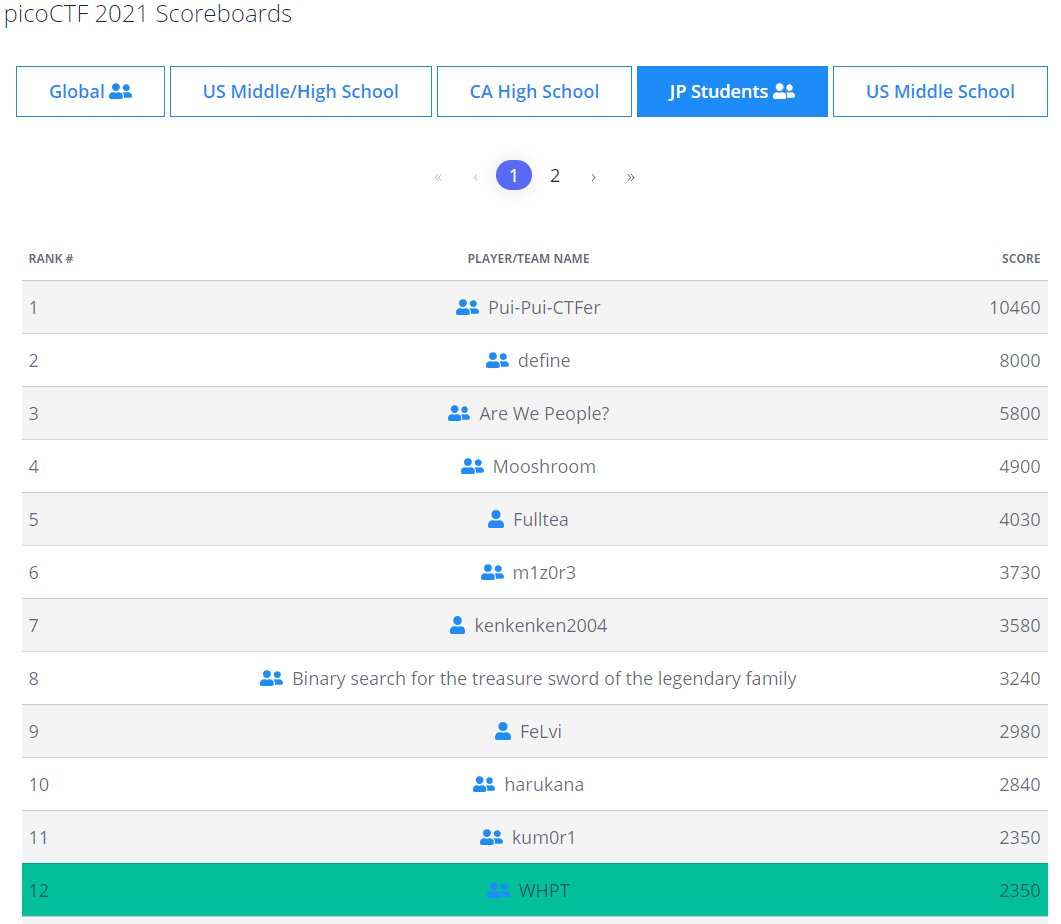Select the JP Students tab
Image resolution: width=1061 pixels, height=924 pixels.
tap(732, 91)
